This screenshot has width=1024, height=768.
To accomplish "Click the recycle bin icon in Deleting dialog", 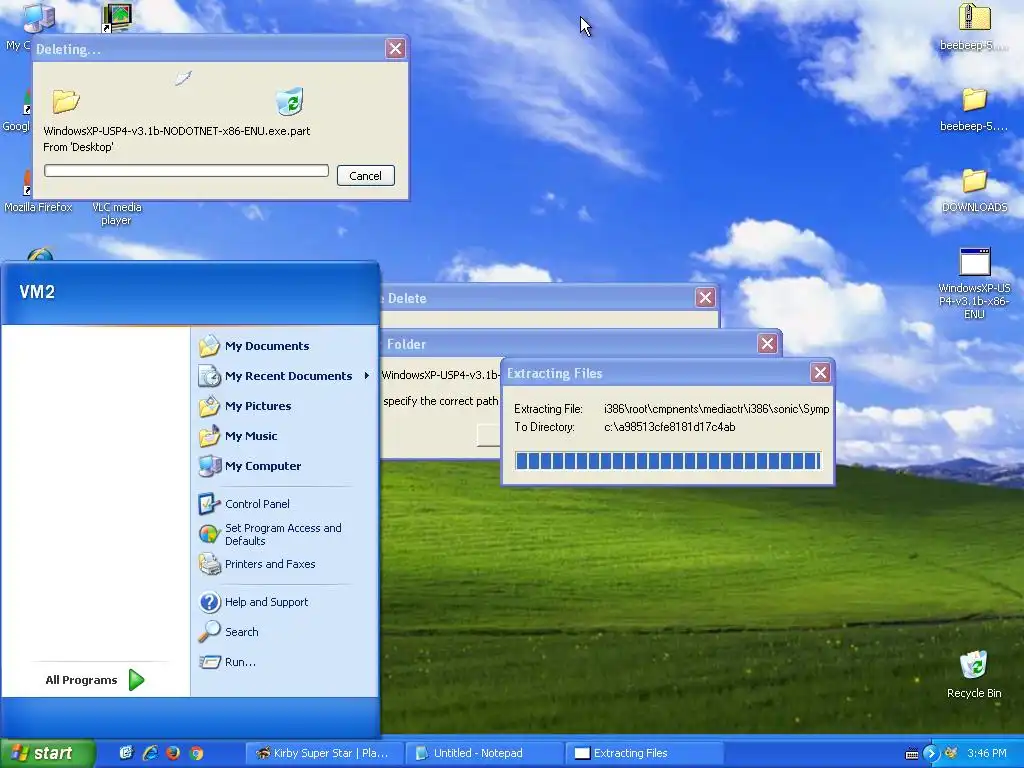I will (x=290, y=101).
